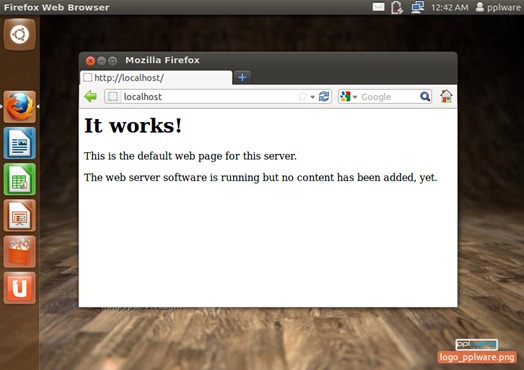The height and width of the screenshot is (370, 524).
Task: Click the Firefox icon in the launcher
Action: click(19, 107)
